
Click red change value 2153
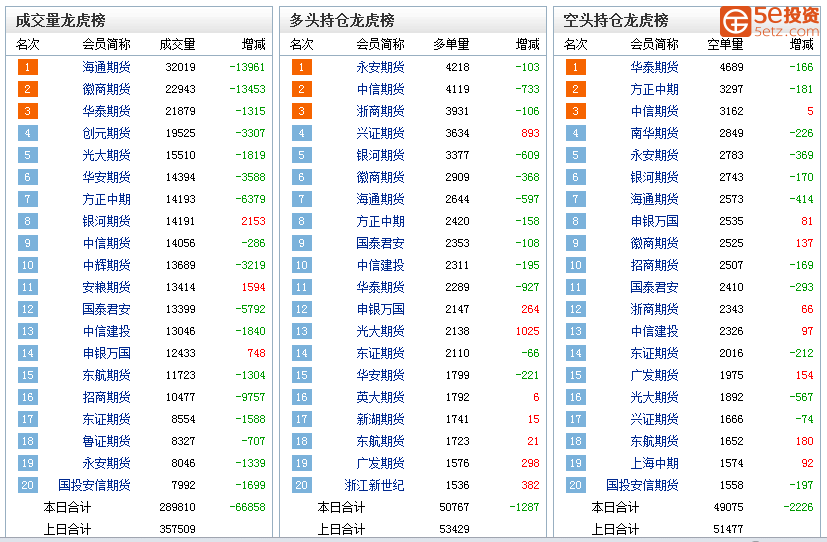(253, 221)
